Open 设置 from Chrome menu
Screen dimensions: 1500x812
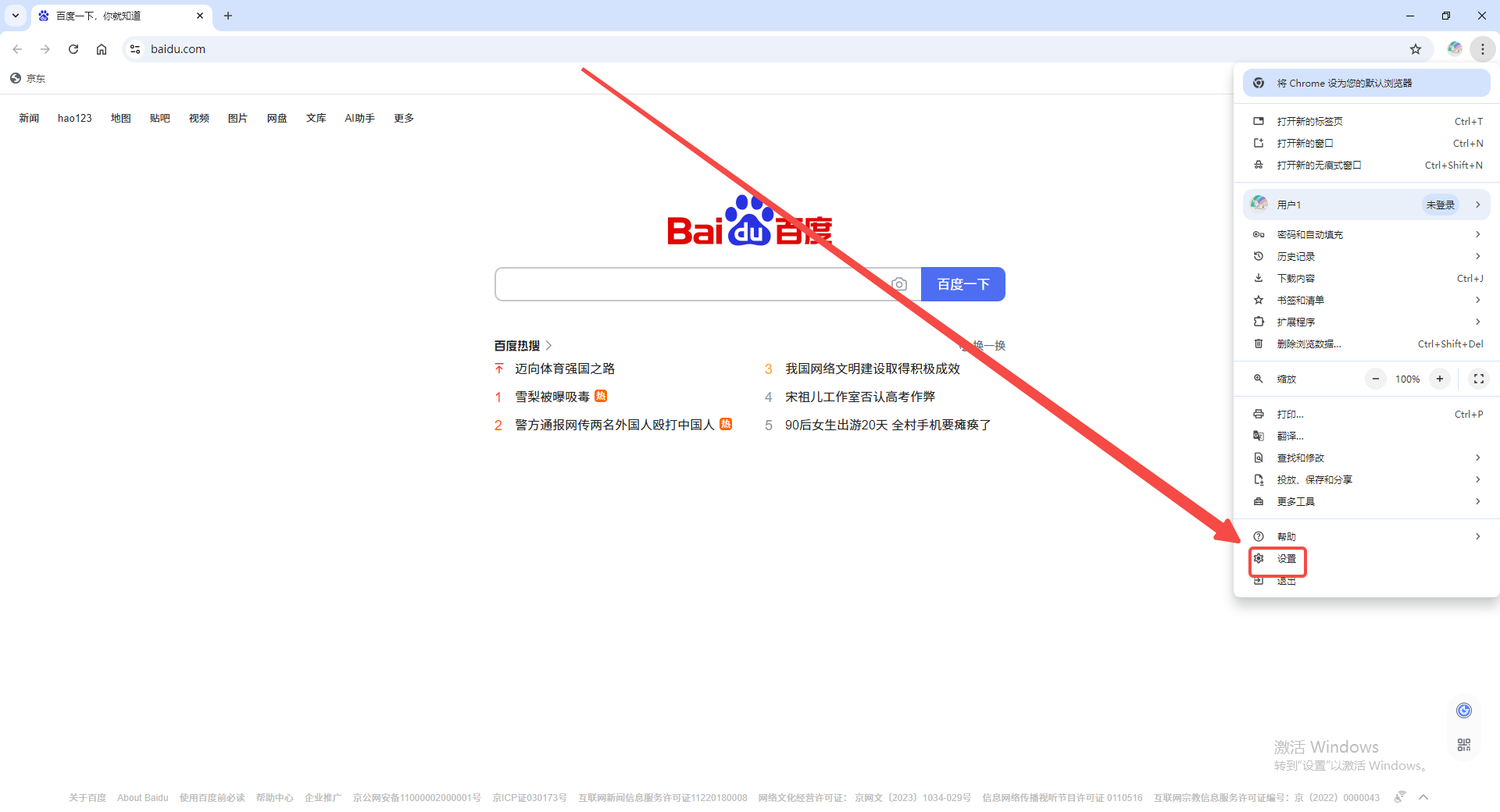coord(1366,558)
